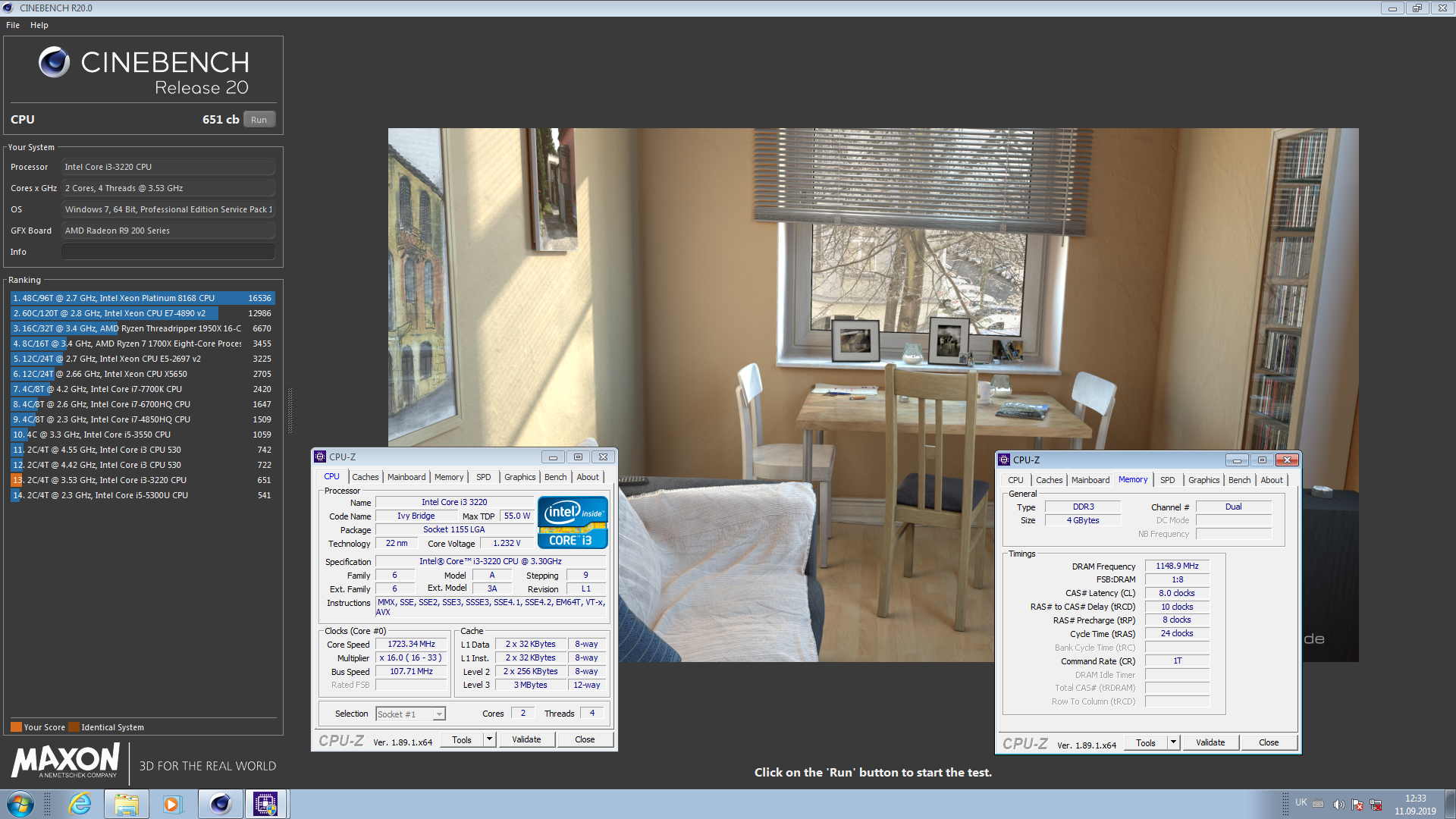Click the Intel Core i3 logo badge
Screen dimensions: 1456x819
573,522
